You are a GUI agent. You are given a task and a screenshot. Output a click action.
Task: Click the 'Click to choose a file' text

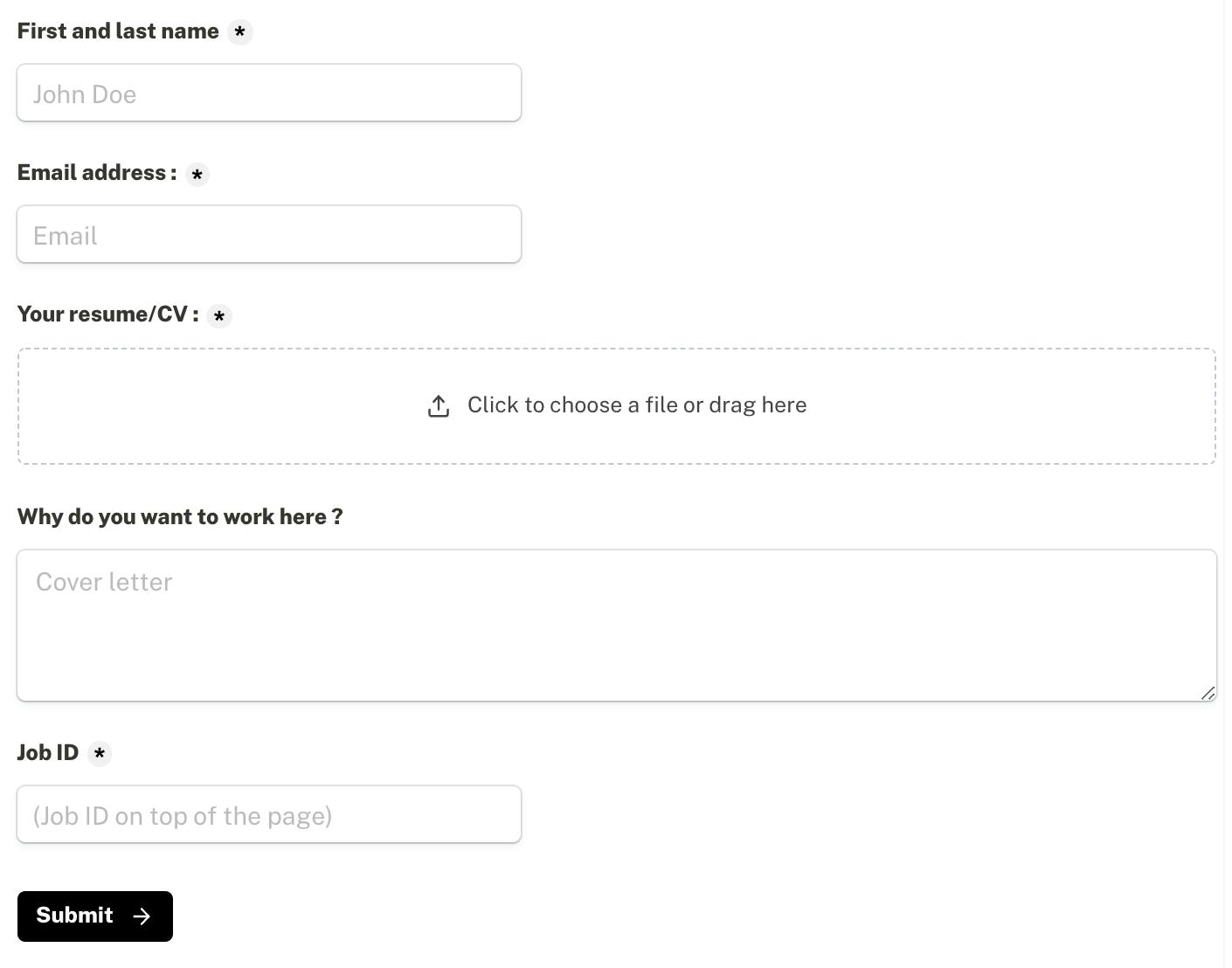(x=636, y=405)
